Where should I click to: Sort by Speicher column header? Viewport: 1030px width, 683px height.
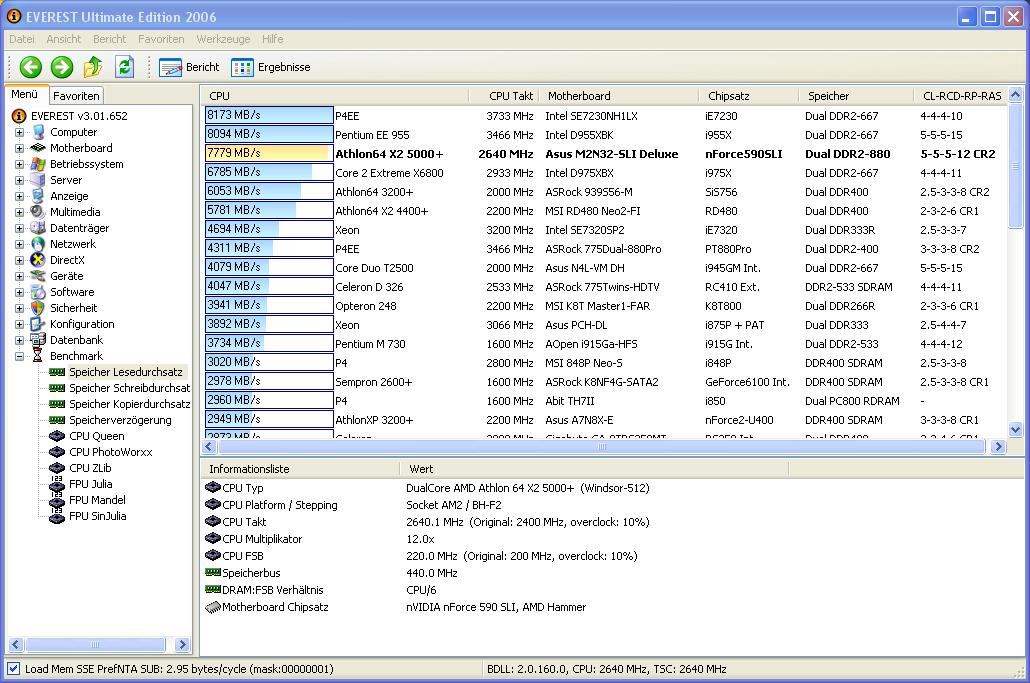click(856, 96)
